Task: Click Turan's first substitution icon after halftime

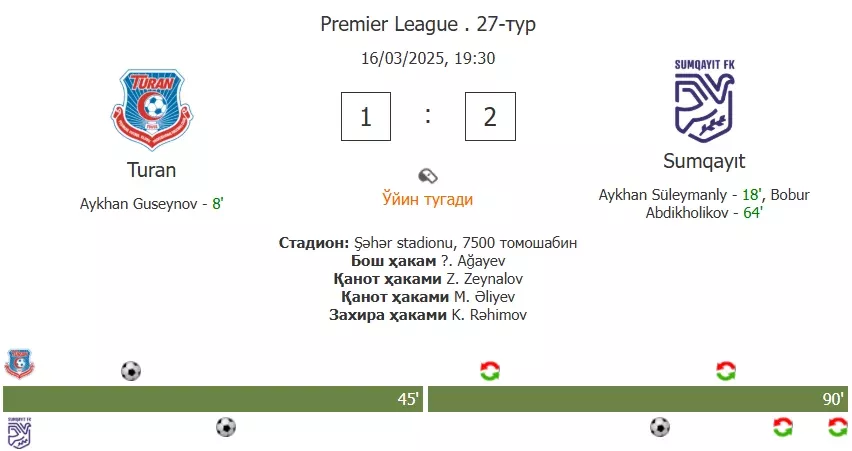Action: (x=490, y=371)
